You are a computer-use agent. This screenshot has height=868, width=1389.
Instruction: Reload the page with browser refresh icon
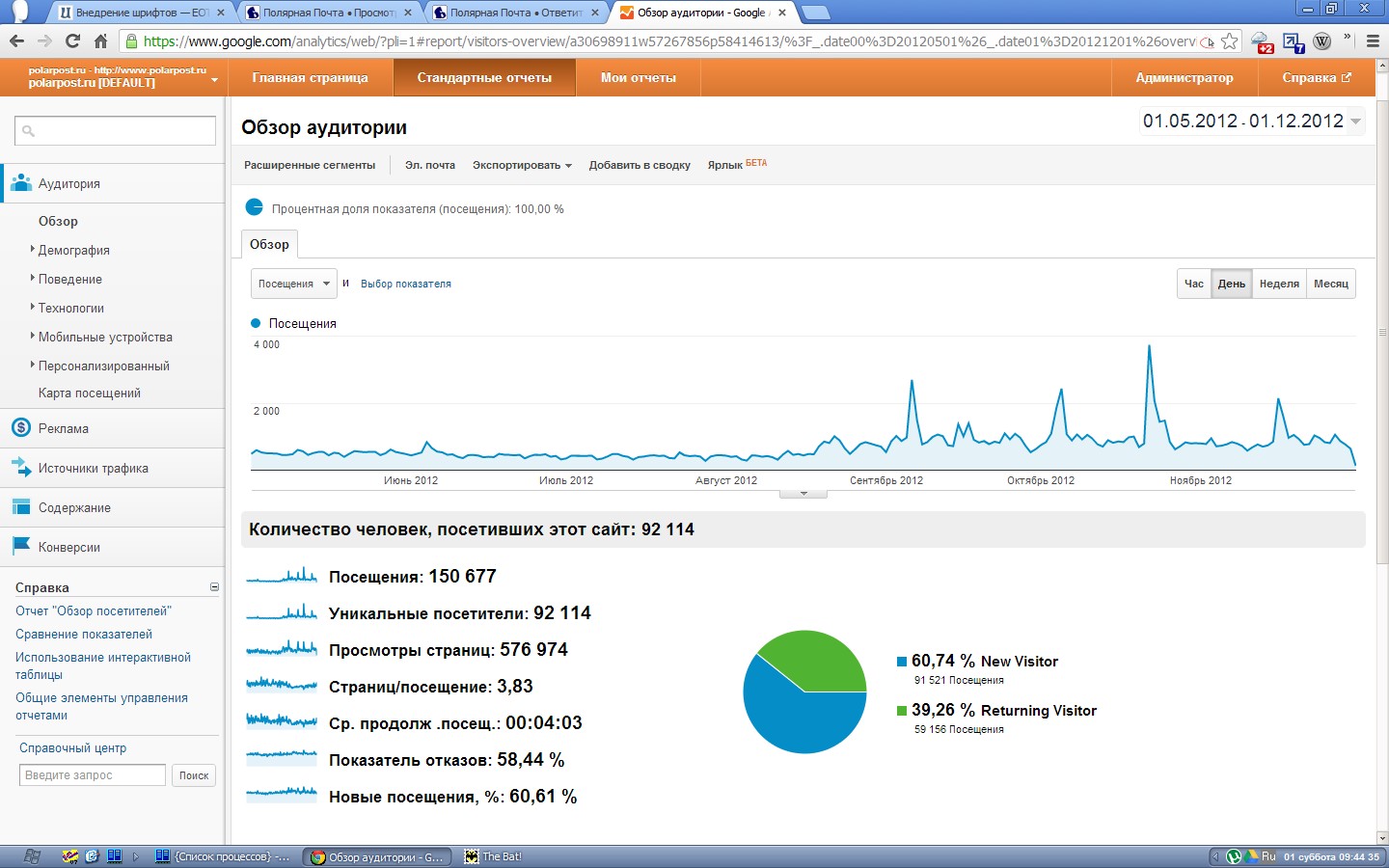[72, 41]
